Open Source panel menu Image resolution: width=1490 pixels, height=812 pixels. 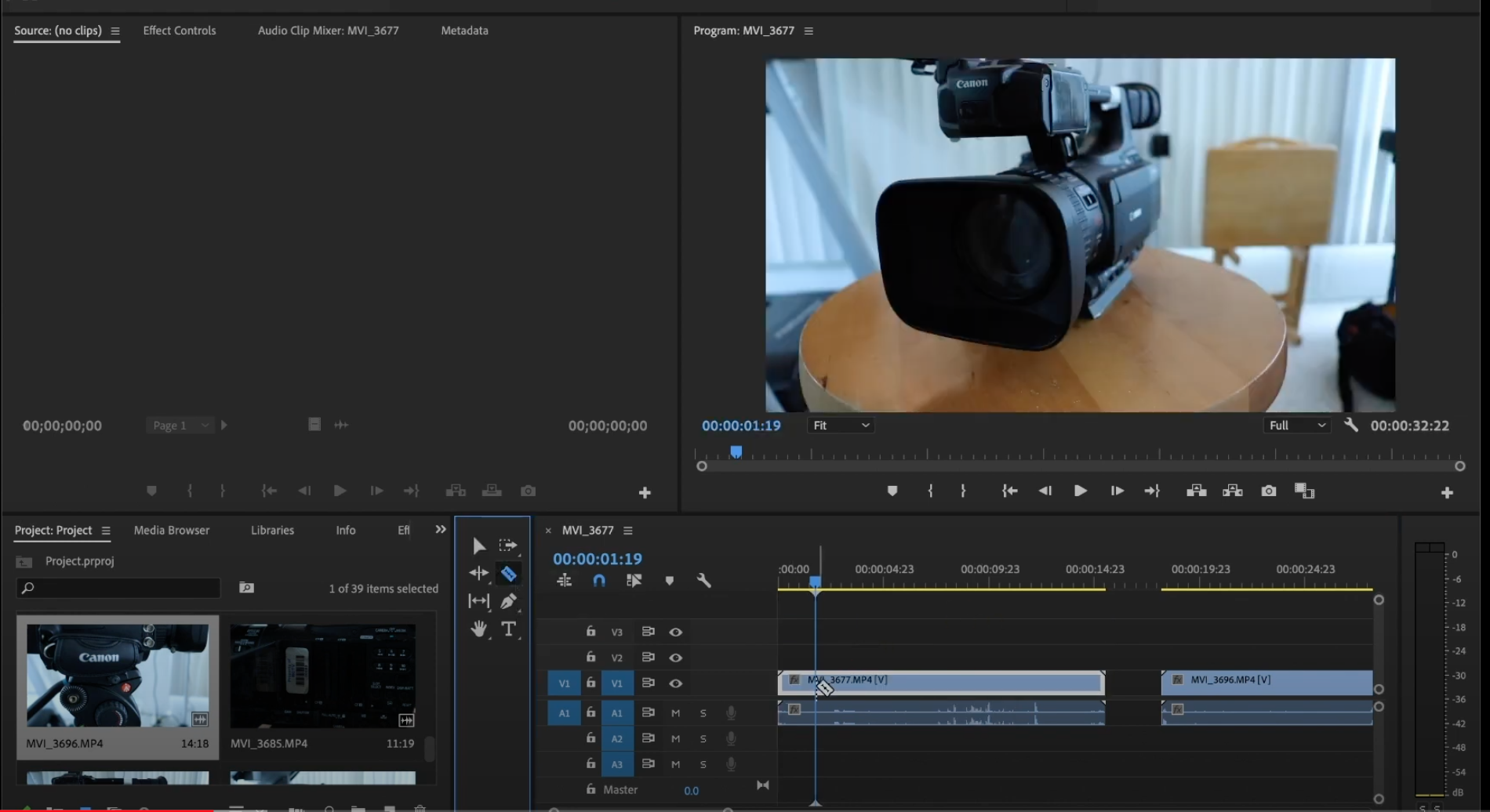pos(115,31)
